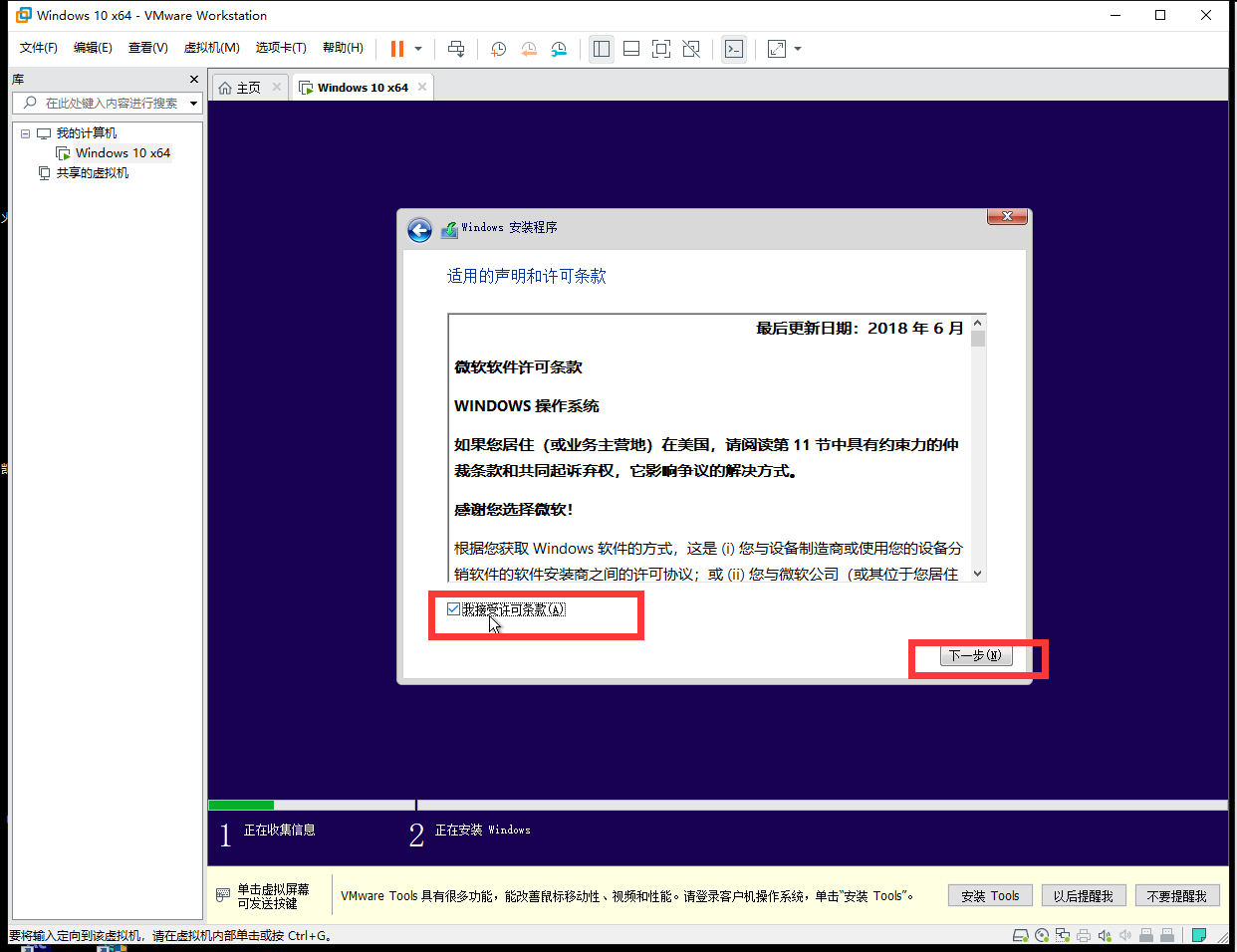Close the 主页 tab
Viewport: 1237px width, 952px height.
277,87
